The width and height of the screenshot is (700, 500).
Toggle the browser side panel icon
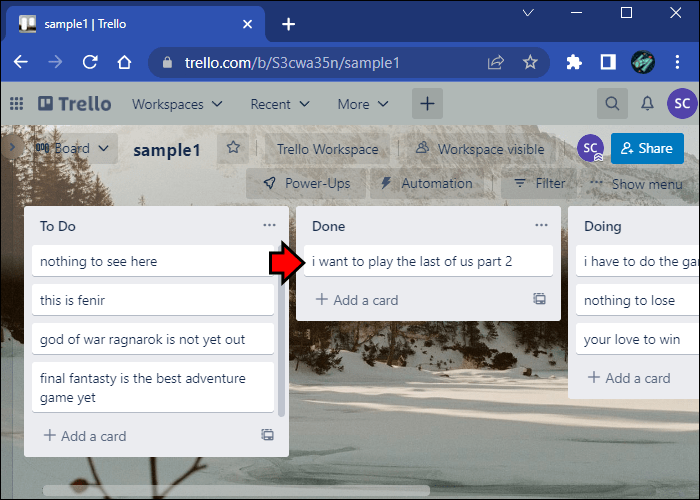(x=608, y=62)
